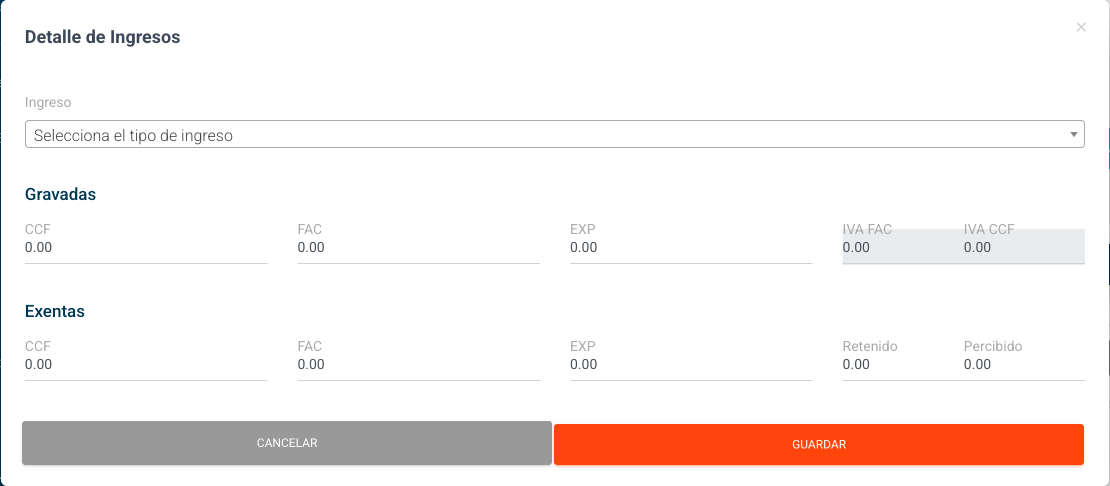
Task: Close the Detalle de Ingresos dialog
Action: pyautogui.click(x=1081, y=28)
